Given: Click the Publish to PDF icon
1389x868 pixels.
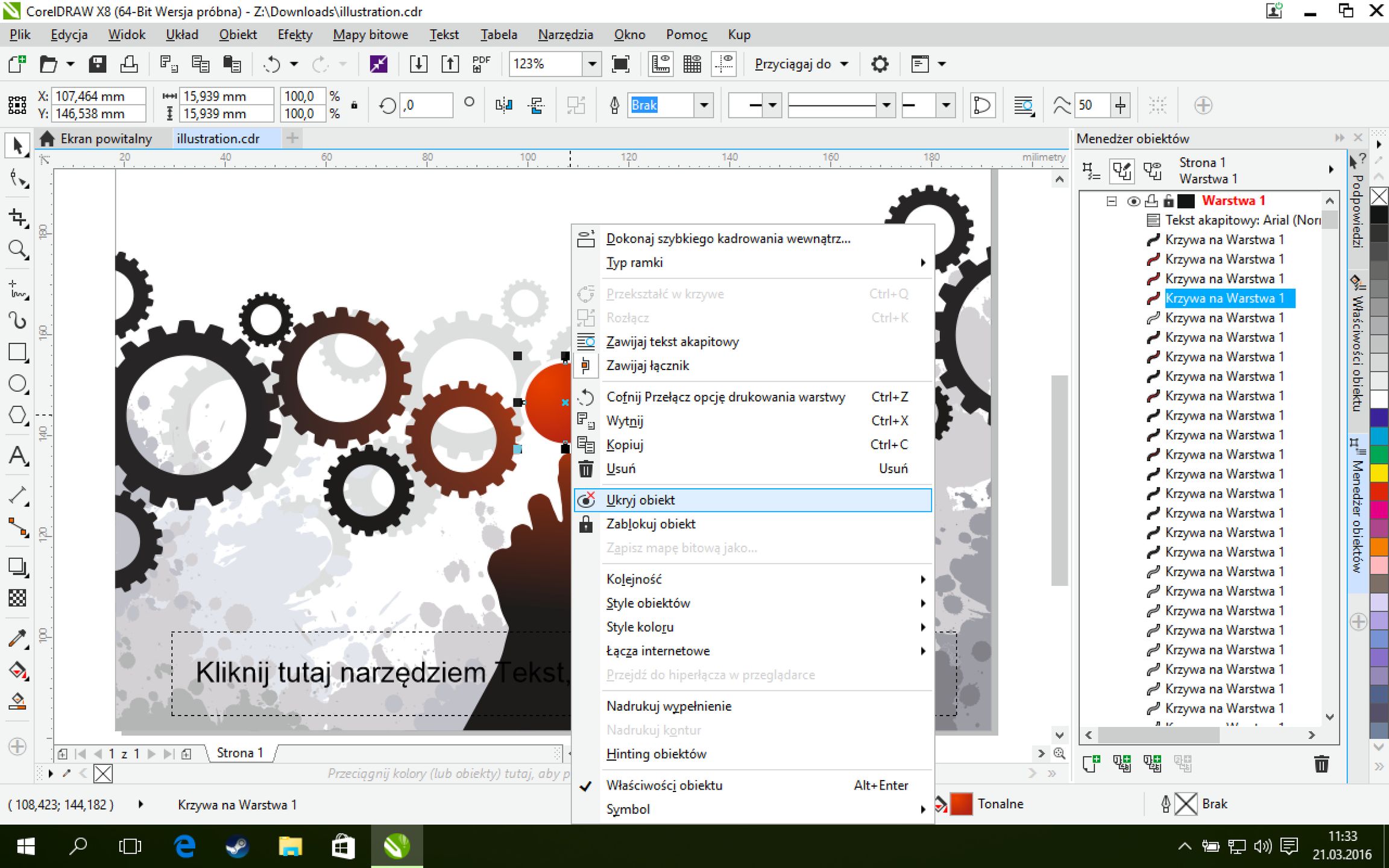Looking at the screenshot, I should [x=481, y=64].
